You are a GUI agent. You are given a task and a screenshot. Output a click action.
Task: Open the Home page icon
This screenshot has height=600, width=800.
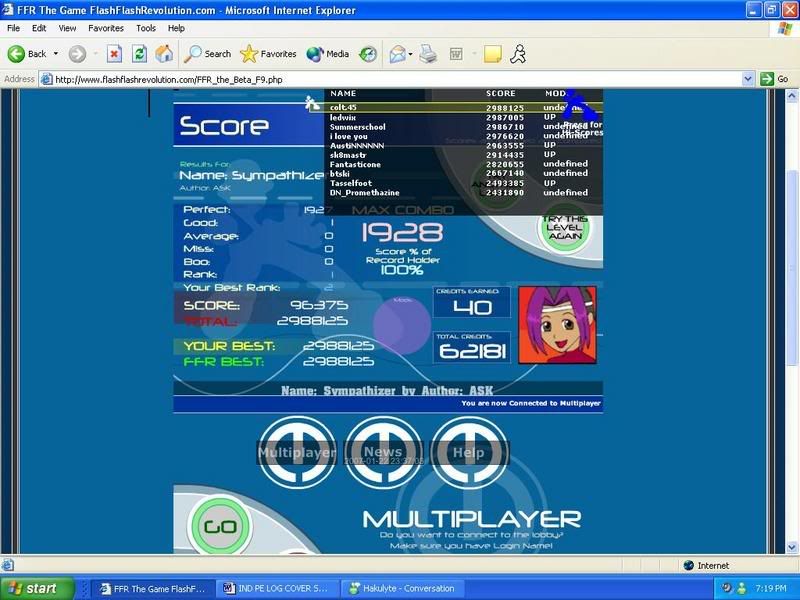(164, 54)
